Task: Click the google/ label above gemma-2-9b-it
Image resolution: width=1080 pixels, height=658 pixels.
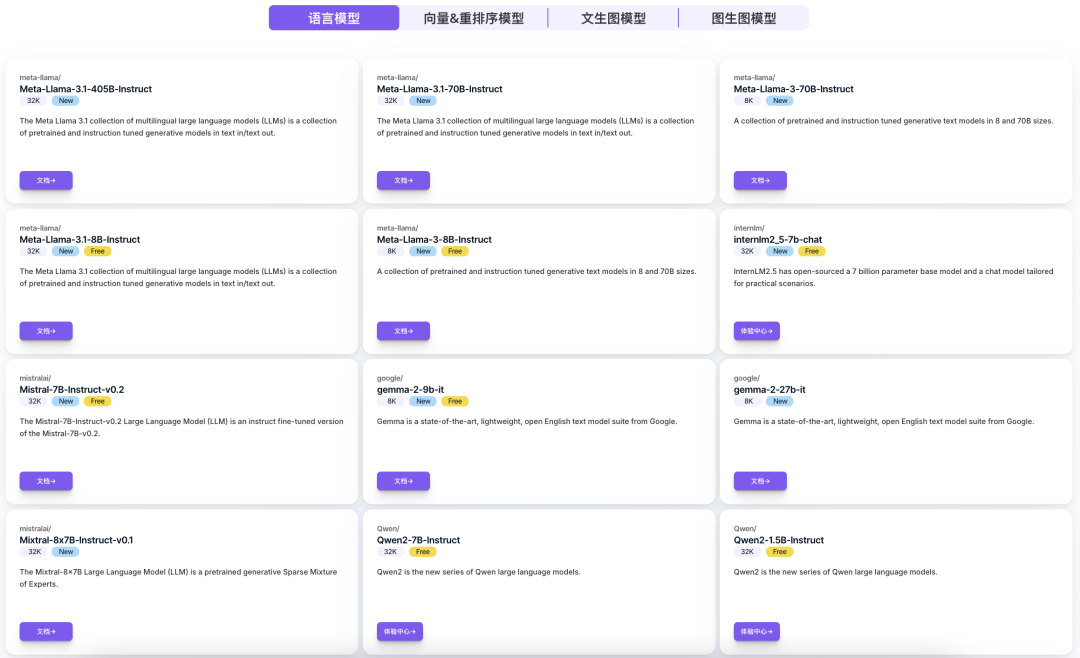Action: click(x=390, y=378)
